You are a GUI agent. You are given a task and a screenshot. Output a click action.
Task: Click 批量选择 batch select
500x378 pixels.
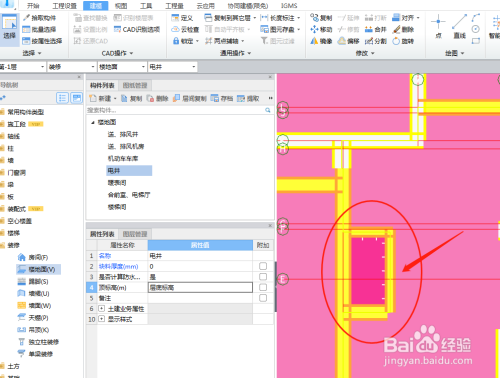(x=39, y=30)
